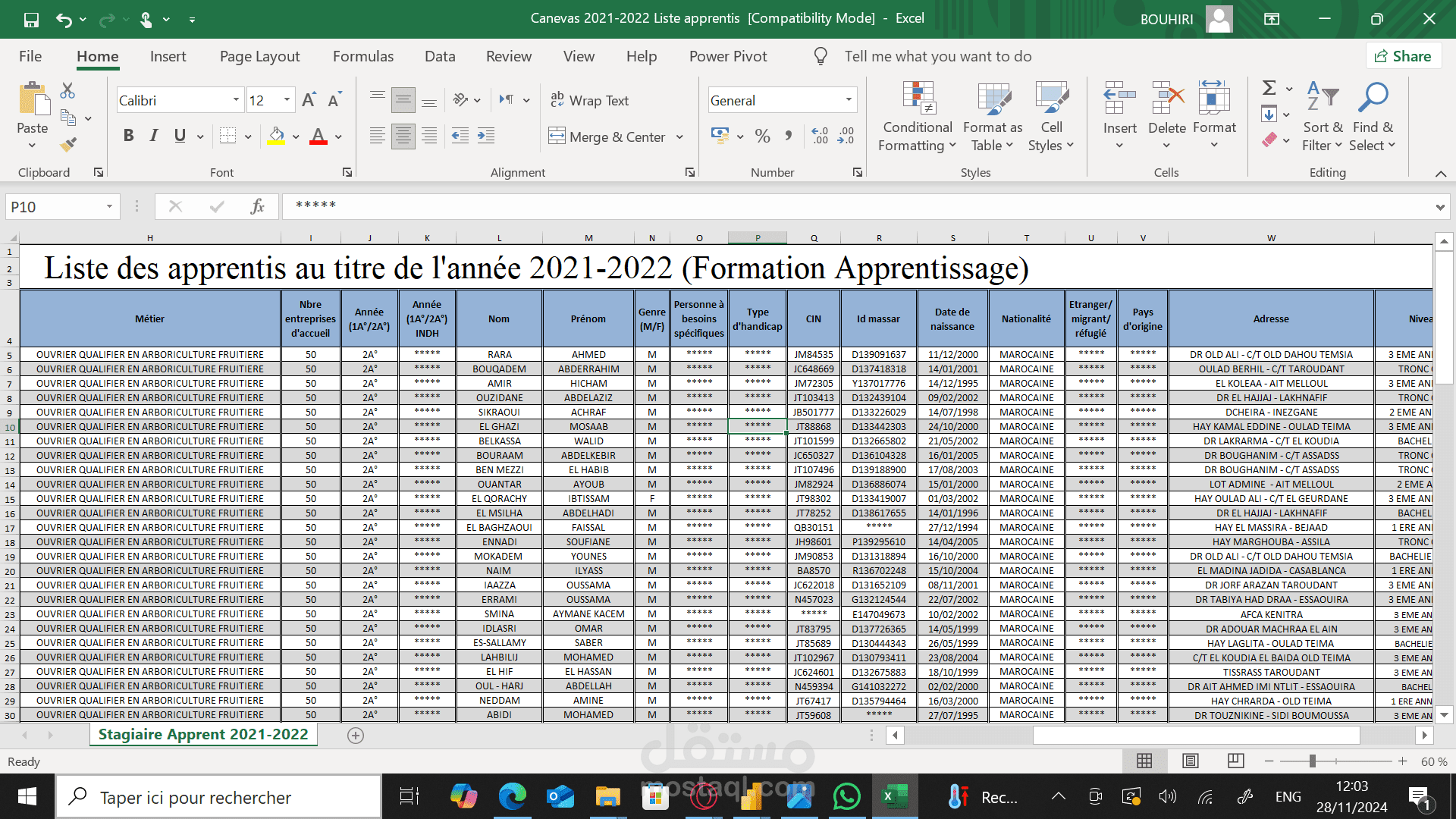1456x819 pixels.
Task: Add a new sheet with plus icon
Action: (356, 735)
